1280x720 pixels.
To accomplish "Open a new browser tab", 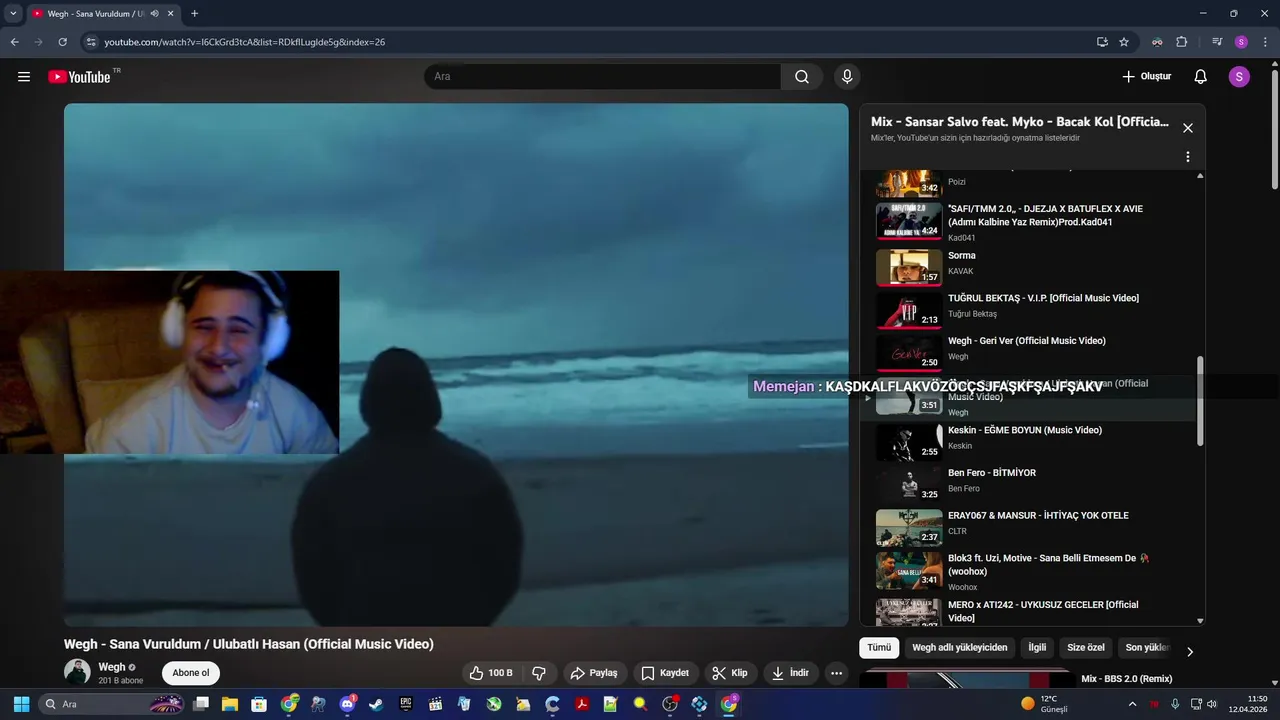I will (194, 14).
